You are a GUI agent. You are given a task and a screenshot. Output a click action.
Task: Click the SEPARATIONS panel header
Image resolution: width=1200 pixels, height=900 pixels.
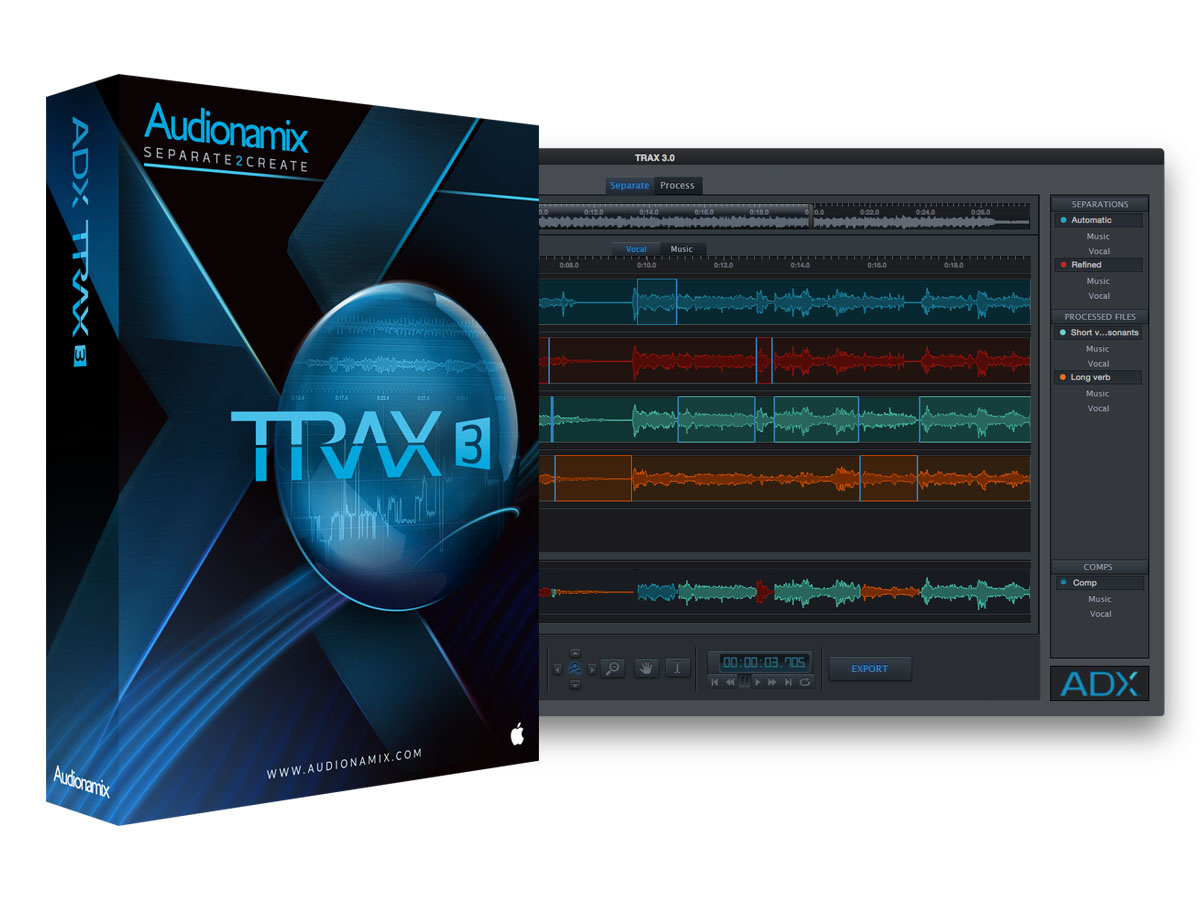pyautogui.click(x=1099, y=204)
